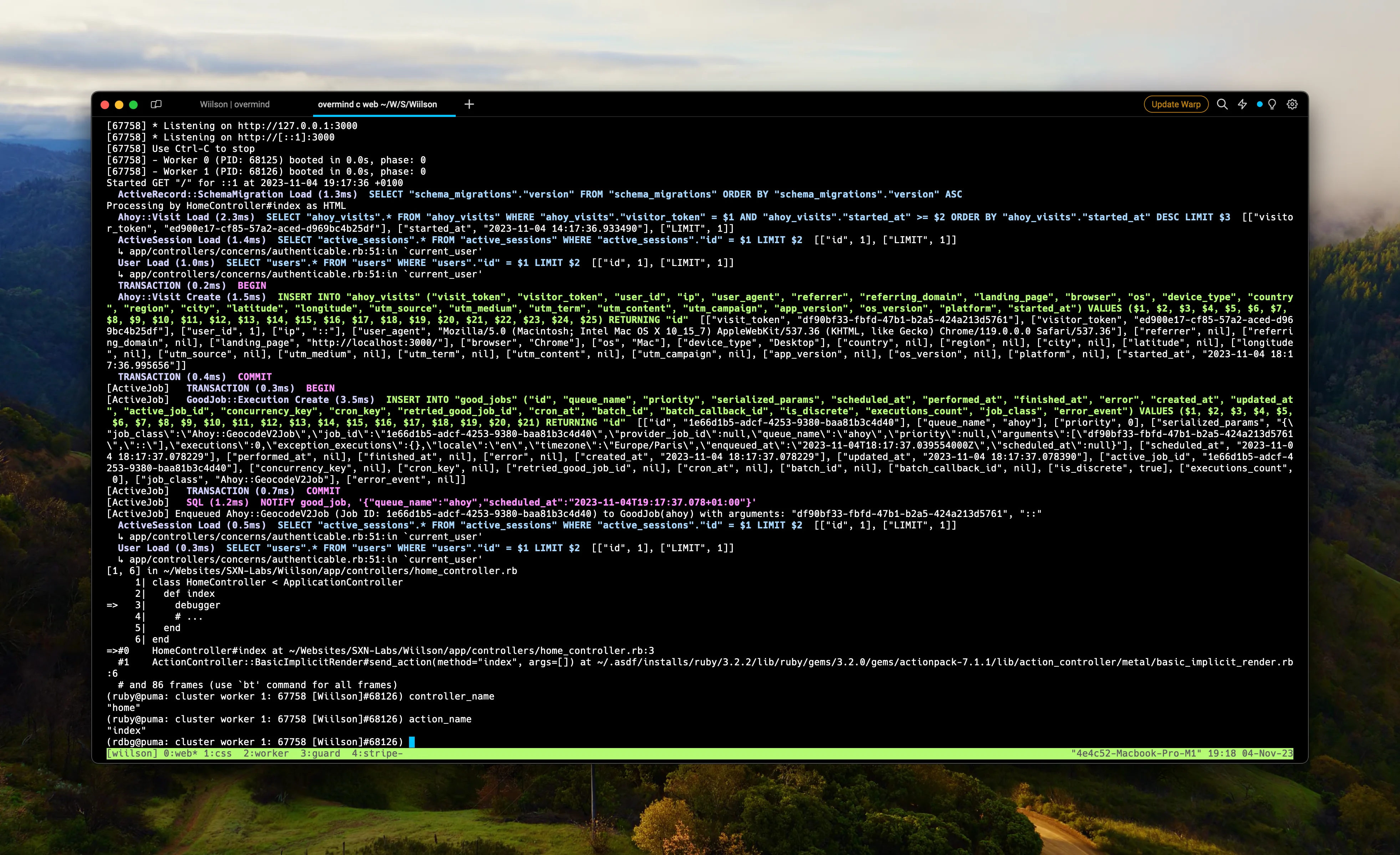Open Warp search with magnifier icon
The width and height of the screenshot is (1400, 855).
pos(1222,104)
